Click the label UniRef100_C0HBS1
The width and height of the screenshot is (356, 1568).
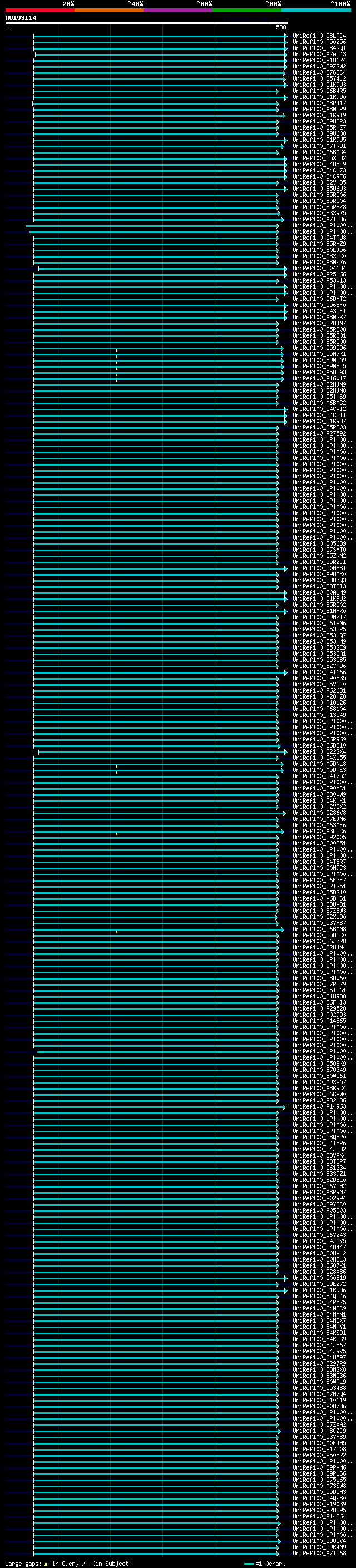319,568
